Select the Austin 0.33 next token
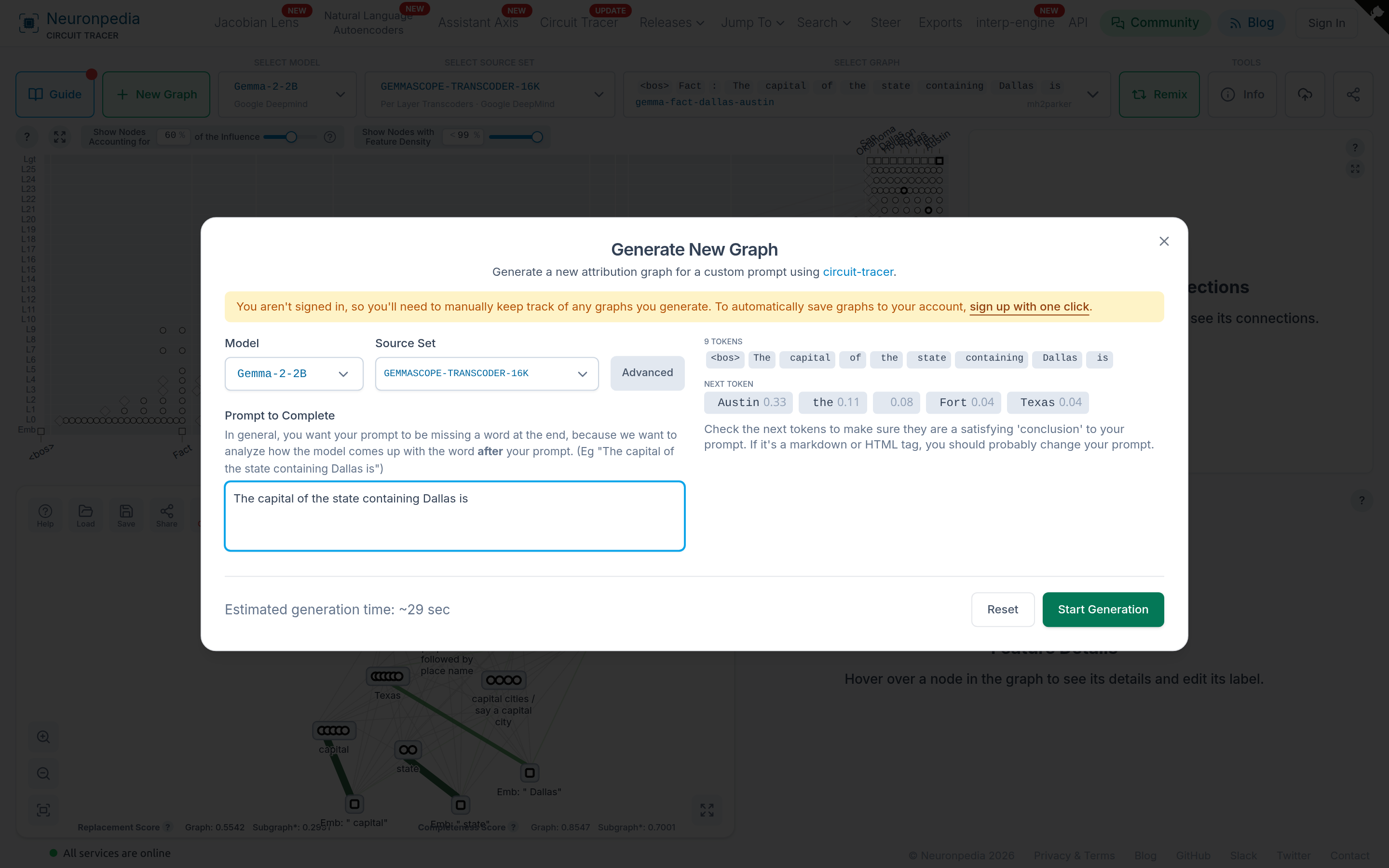This screenshot has width=1389, height=868. pyautogui.click(x=749, y=403)
